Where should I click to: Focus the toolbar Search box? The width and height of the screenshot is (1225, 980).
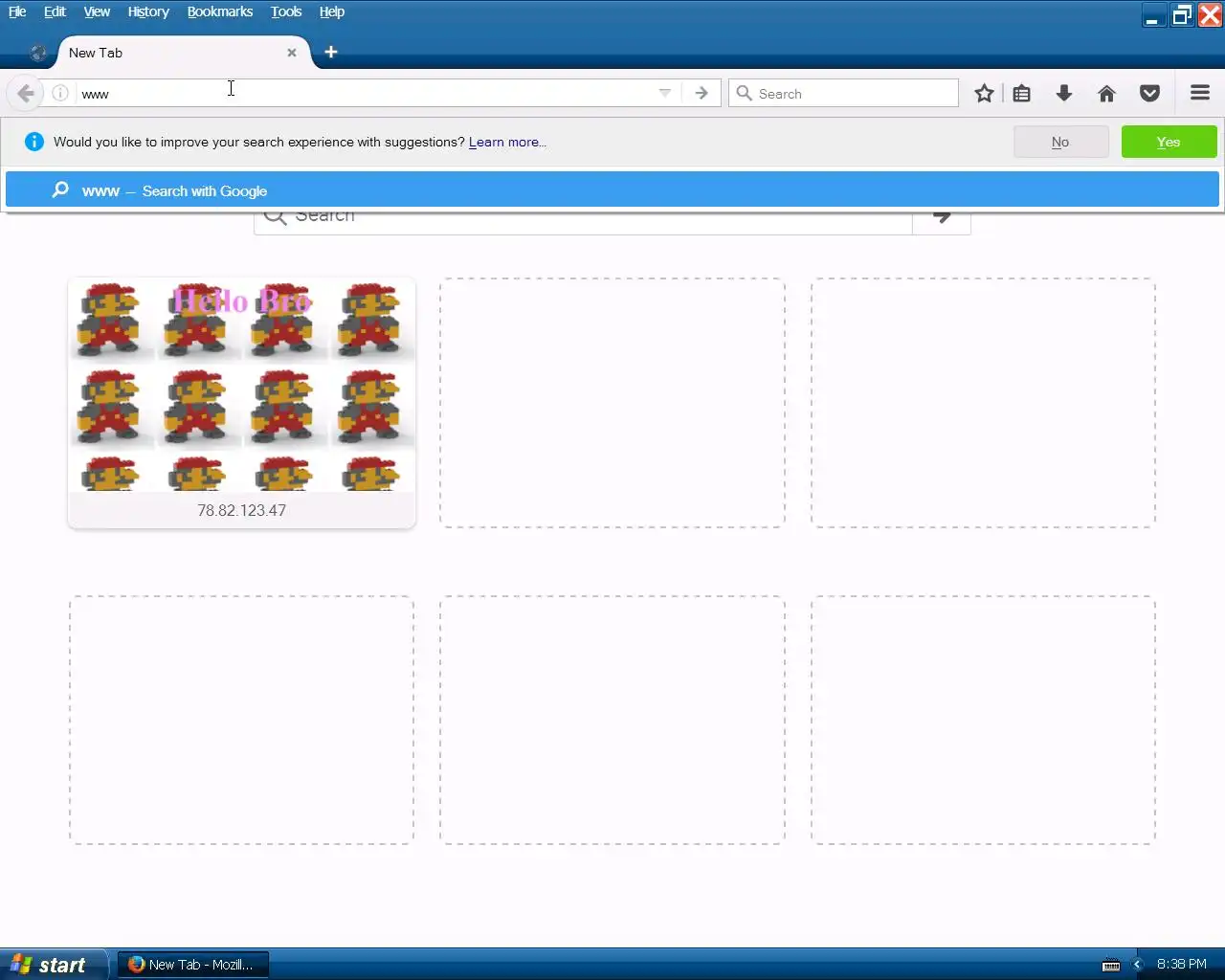pos(843,93)
